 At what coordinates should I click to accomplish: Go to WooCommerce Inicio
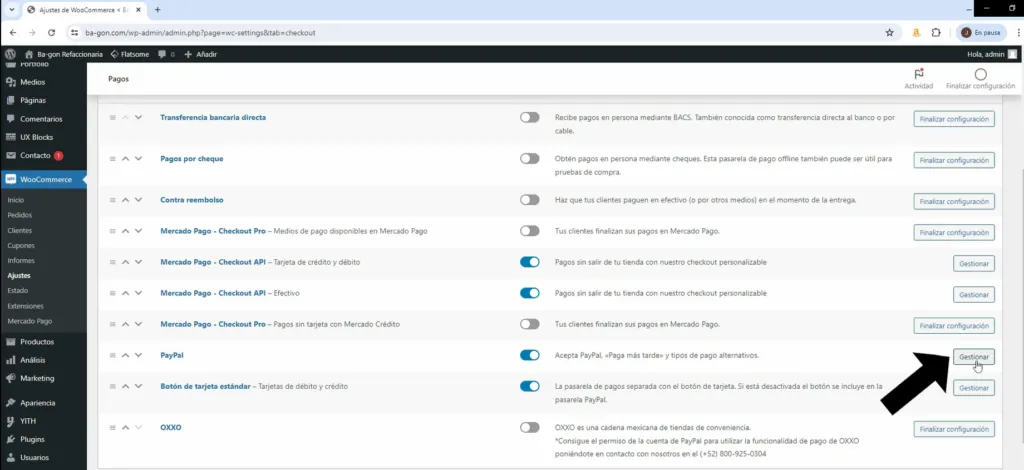click(x=16, y=200)
